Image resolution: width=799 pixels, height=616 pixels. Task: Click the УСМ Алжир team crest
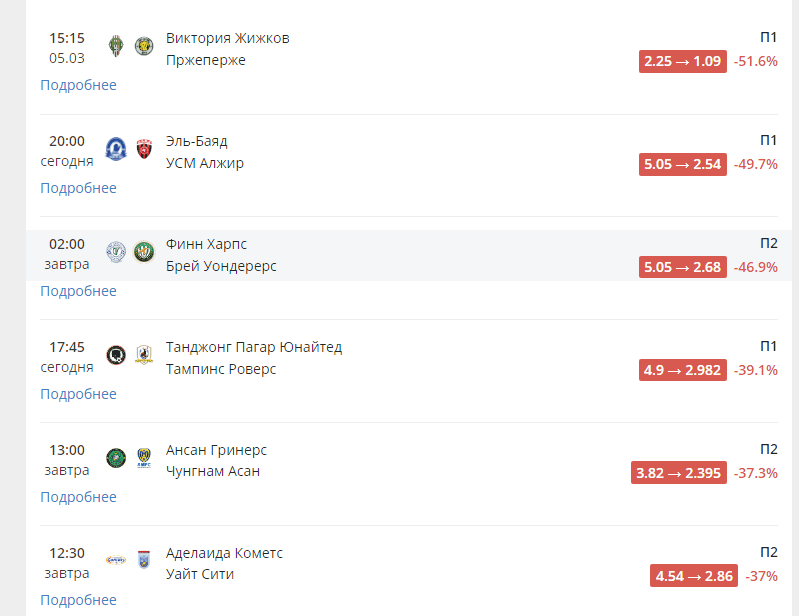144,149
